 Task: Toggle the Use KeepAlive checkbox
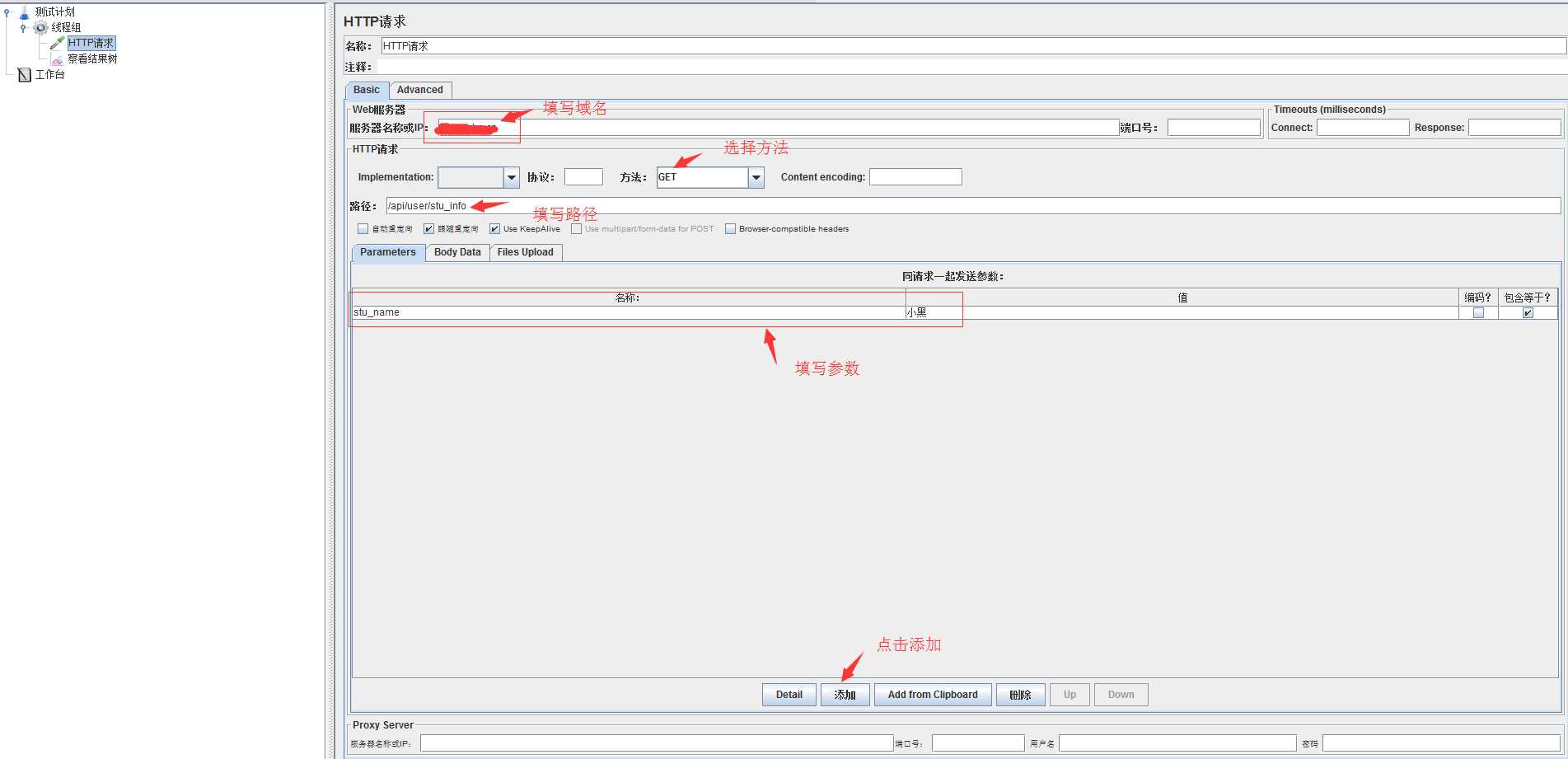click(494, 229)
